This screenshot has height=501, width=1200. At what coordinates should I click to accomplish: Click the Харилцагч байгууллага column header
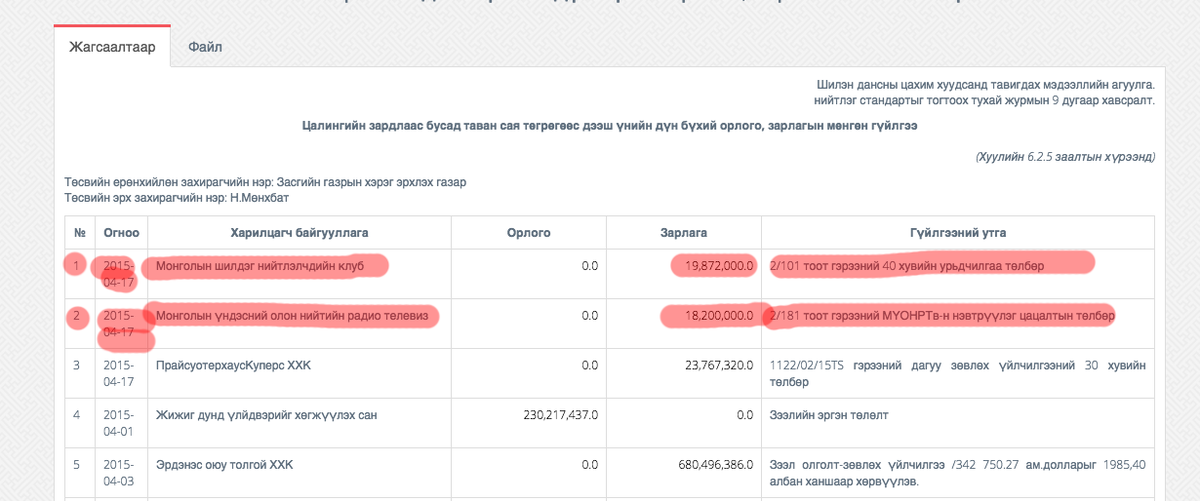pos(299,233)
